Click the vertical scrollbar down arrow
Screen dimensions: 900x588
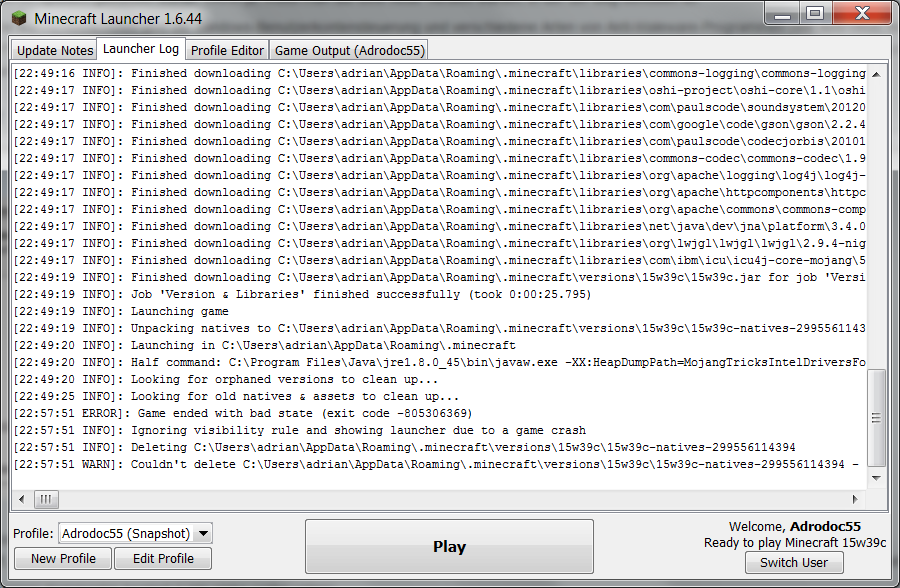point(876,478)
